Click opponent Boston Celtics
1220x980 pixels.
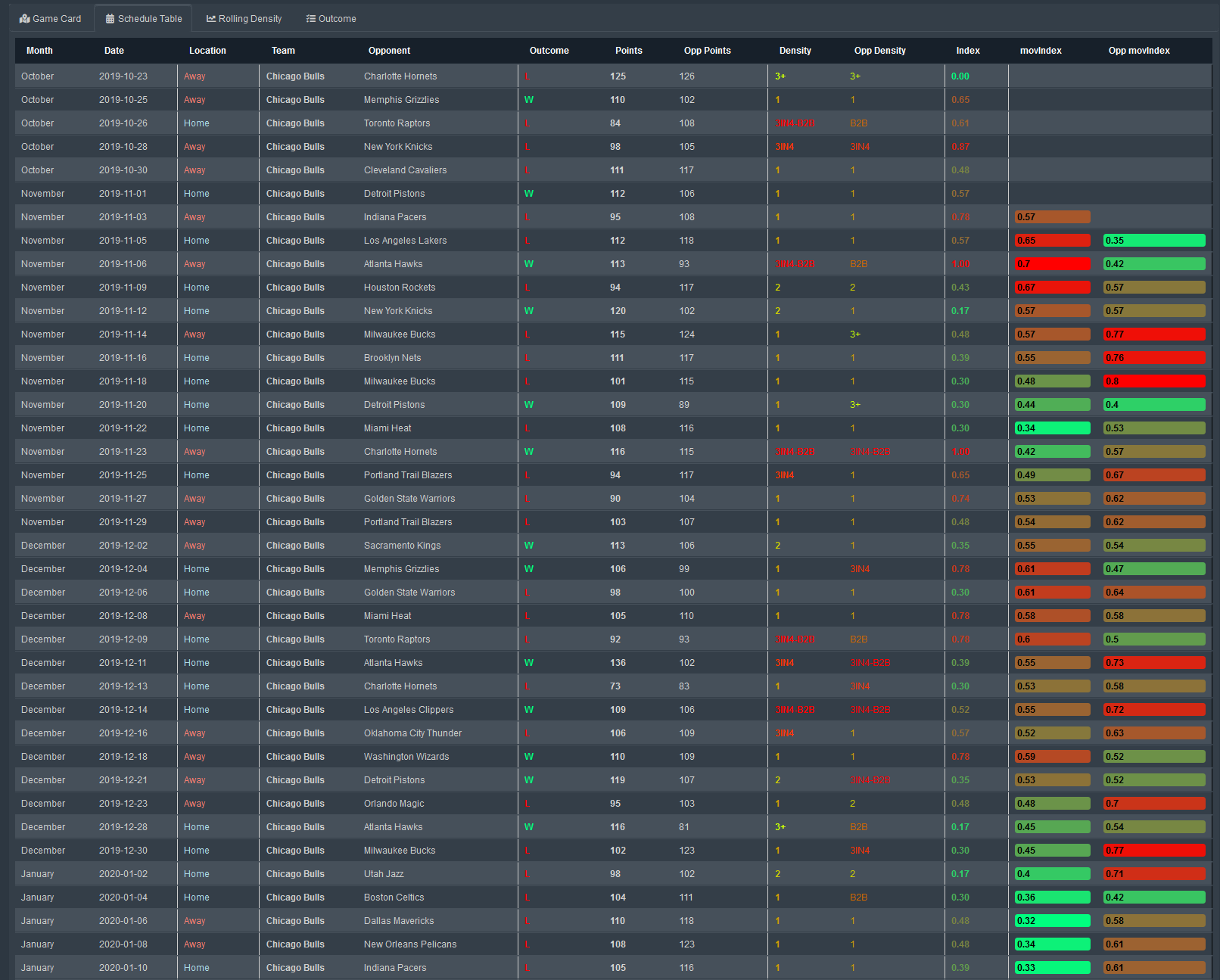click(394, 898)
